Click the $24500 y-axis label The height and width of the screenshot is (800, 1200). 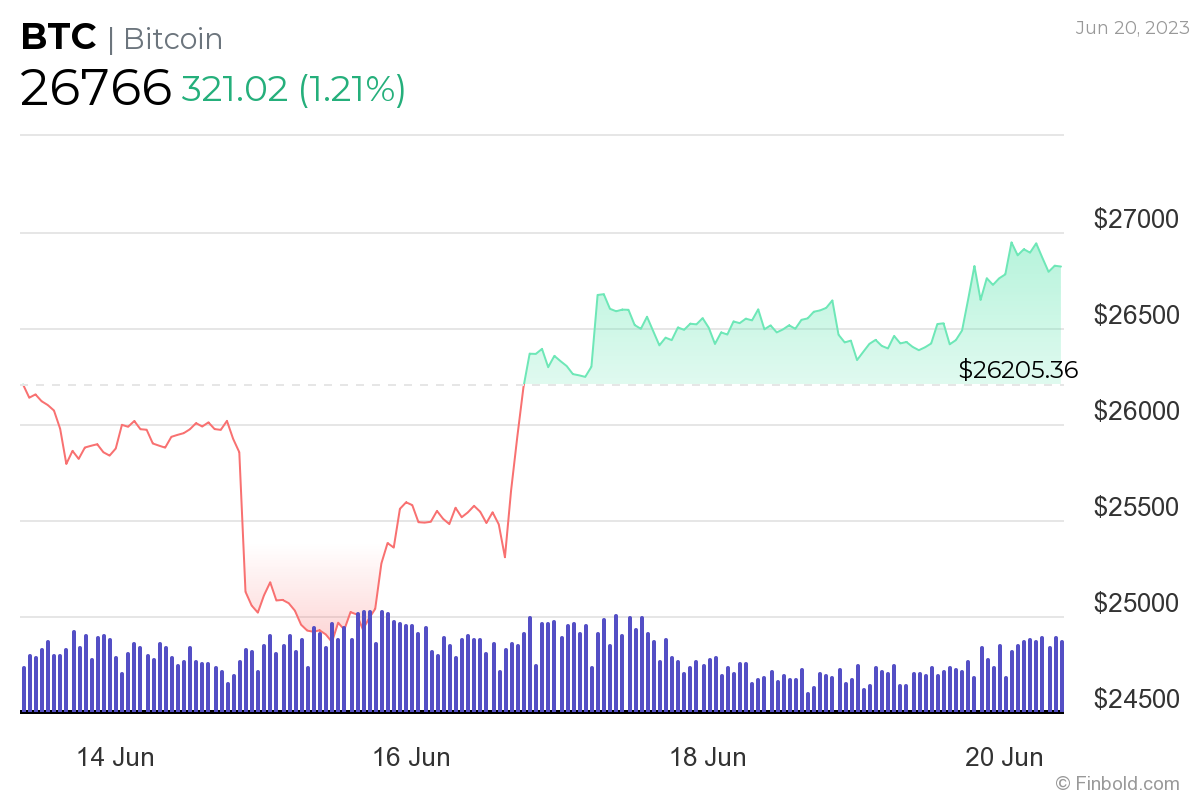1138,699
